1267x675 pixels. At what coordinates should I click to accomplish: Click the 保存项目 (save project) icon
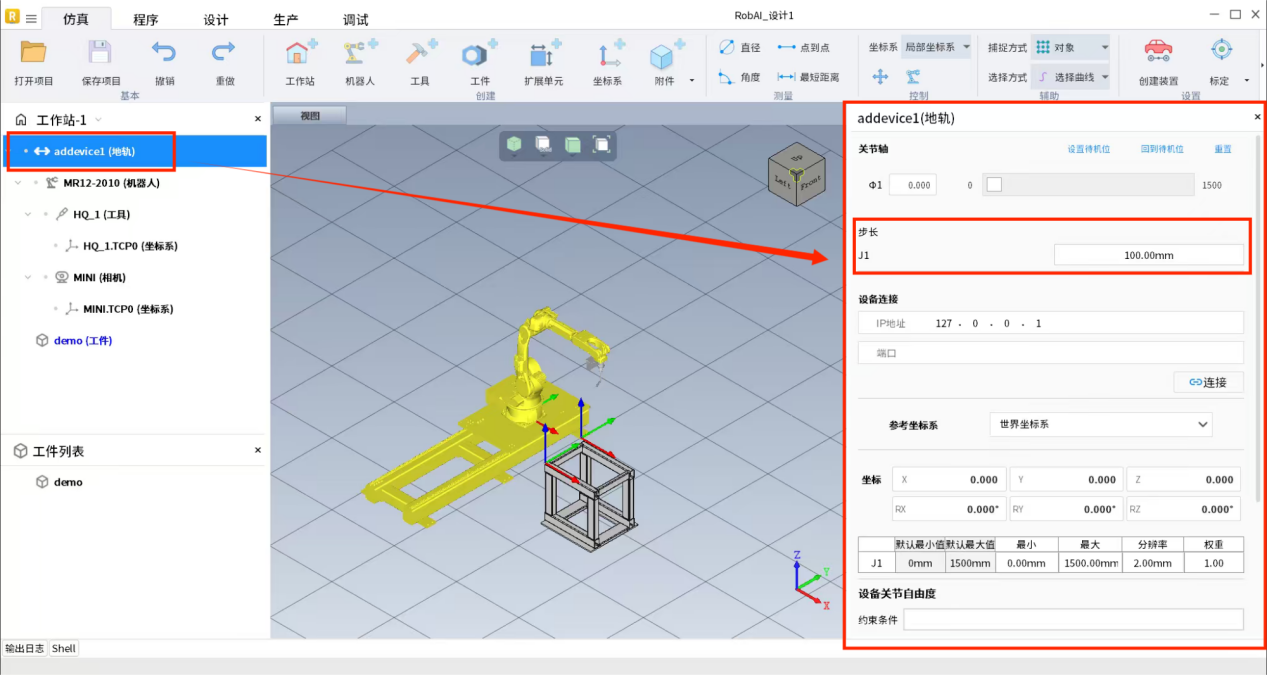coord(100,54)
